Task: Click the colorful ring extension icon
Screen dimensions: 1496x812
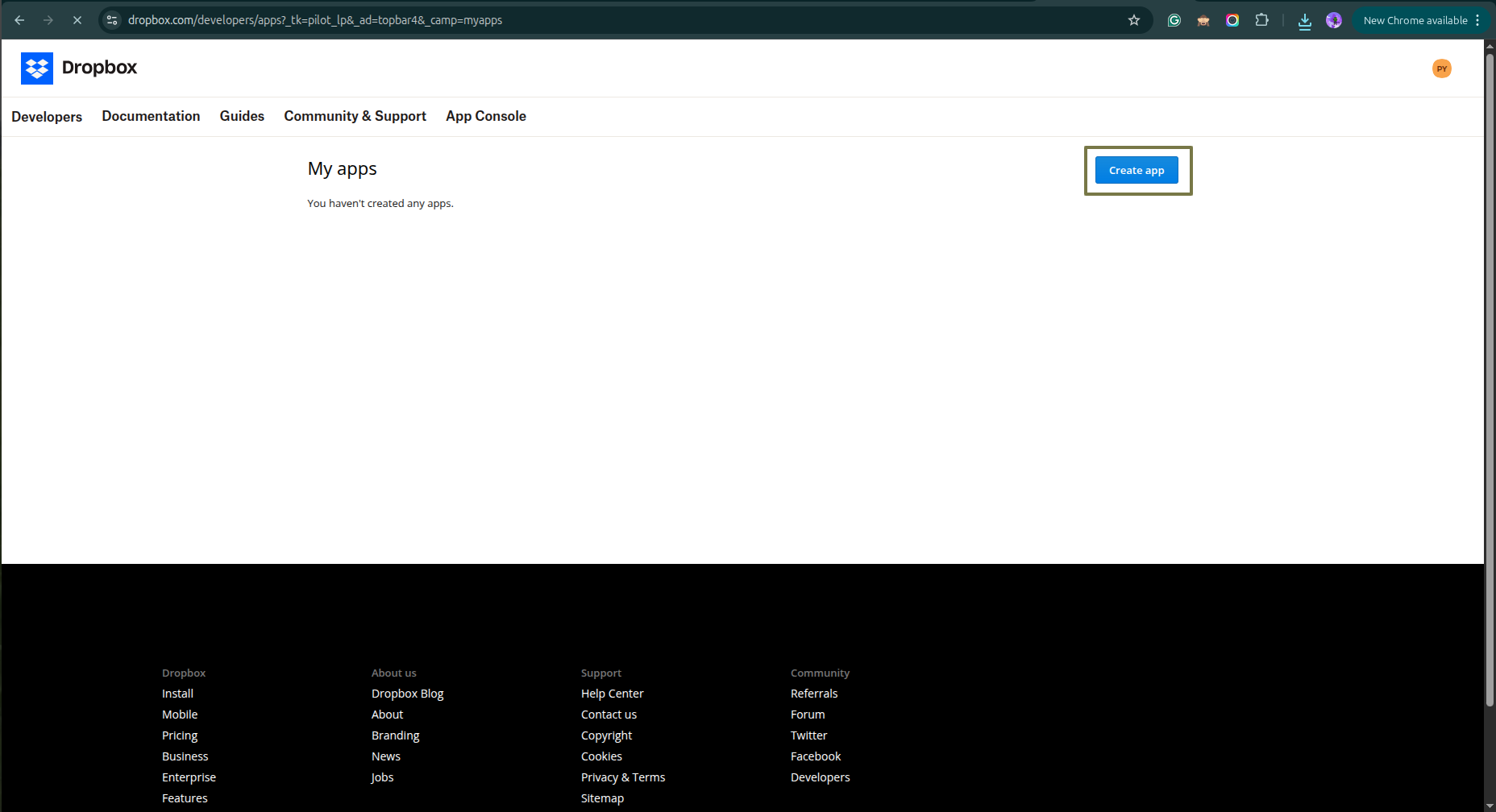Action: pyautogui.click(x=1232, y=20)
